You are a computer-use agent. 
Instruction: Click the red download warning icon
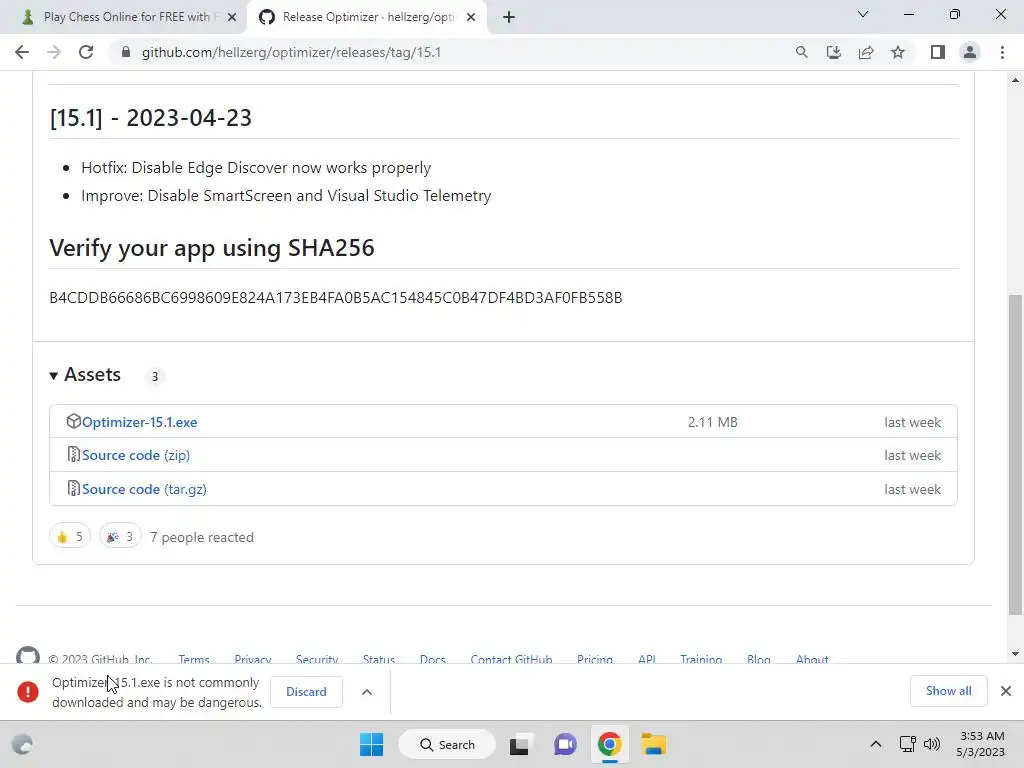(28, 692)
